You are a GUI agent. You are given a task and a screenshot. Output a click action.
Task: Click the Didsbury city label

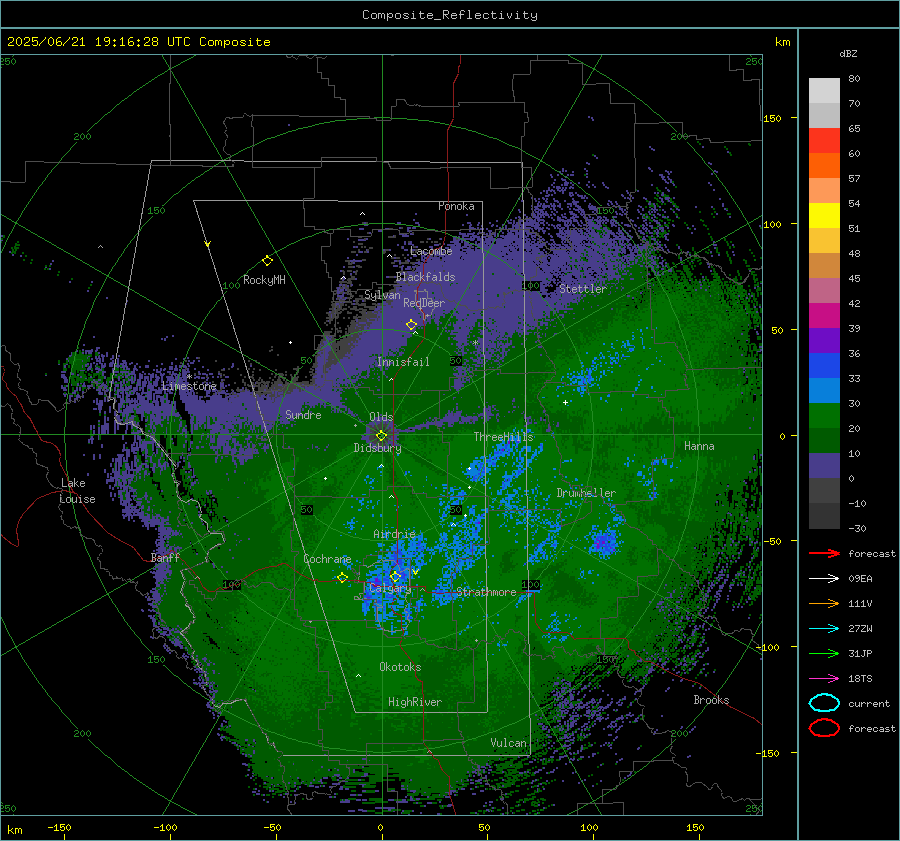pyautogui.click(x=377, y=448)
